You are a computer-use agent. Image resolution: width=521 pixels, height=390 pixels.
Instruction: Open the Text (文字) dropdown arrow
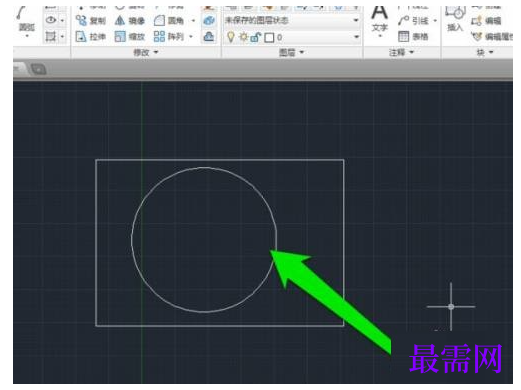pos(380,35)
